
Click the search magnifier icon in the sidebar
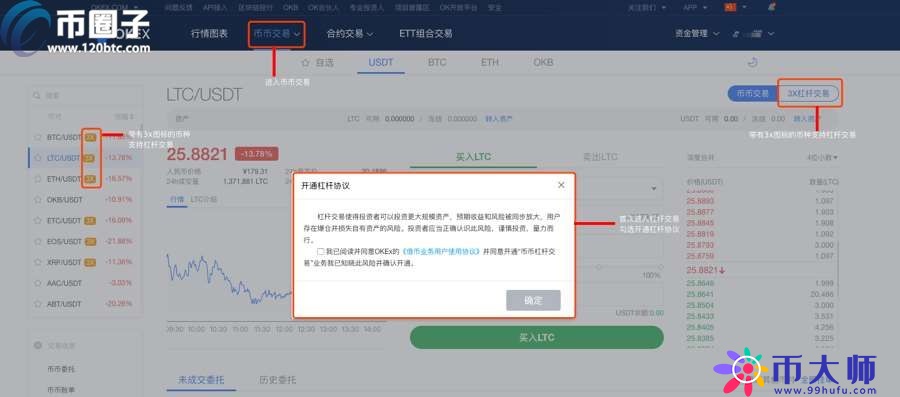(x=36, y=96)
